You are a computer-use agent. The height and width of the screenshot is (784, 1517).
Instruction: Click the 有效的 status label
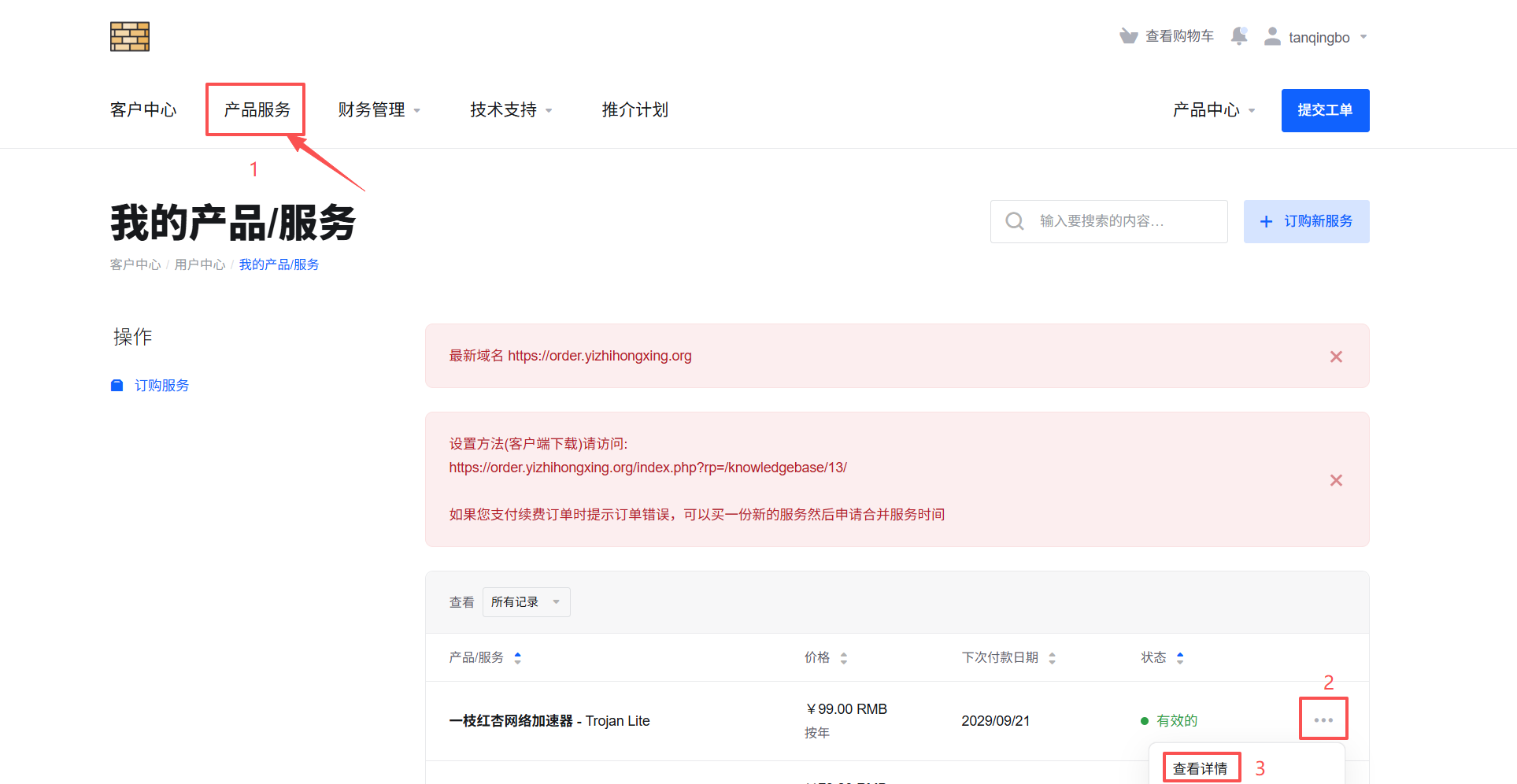coord(1177,721)
